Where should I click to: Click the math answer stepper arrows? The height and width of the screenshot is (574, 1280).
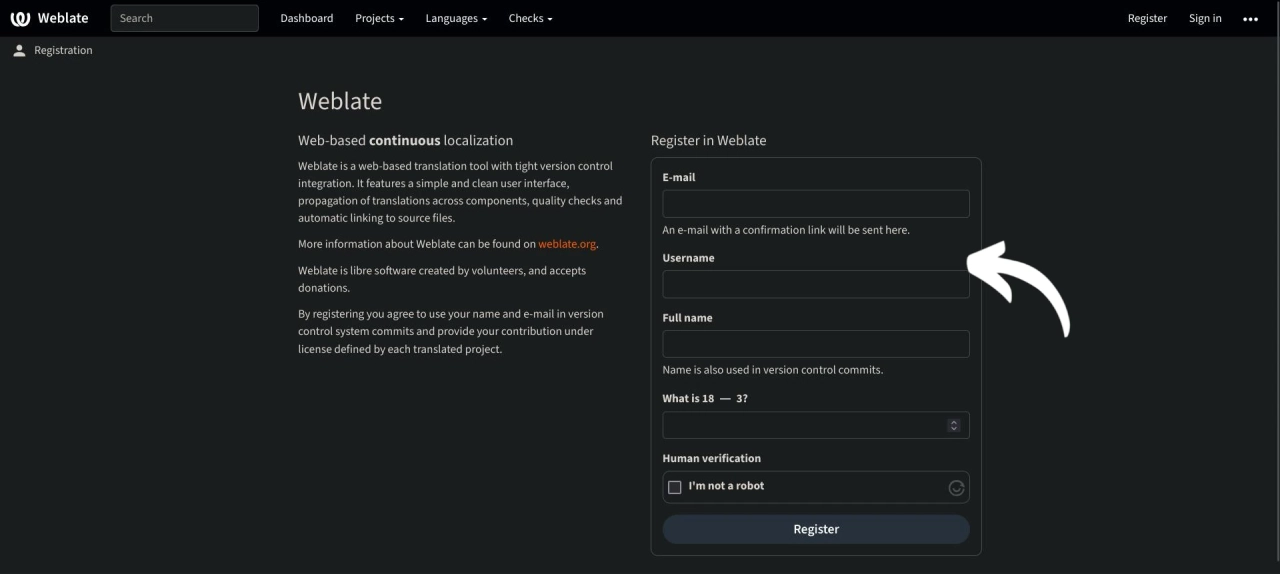(953, 425)
